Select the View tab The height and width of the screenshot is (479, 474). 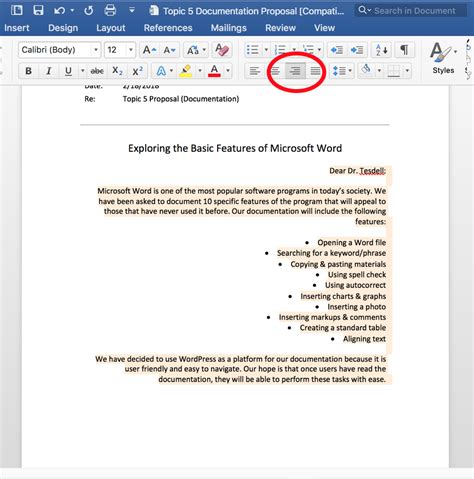(x=324, y=28)
